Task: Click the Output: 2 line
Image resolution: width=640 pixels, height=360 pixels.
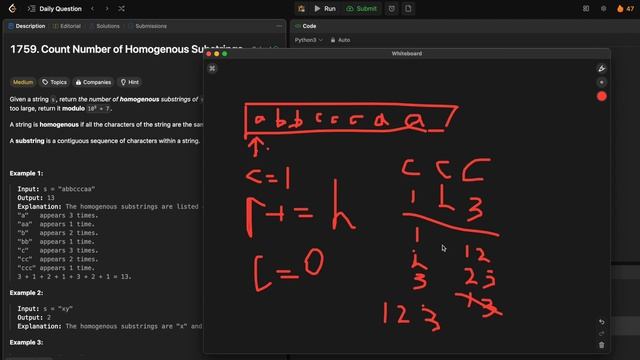Action: [x=34, y=318]
